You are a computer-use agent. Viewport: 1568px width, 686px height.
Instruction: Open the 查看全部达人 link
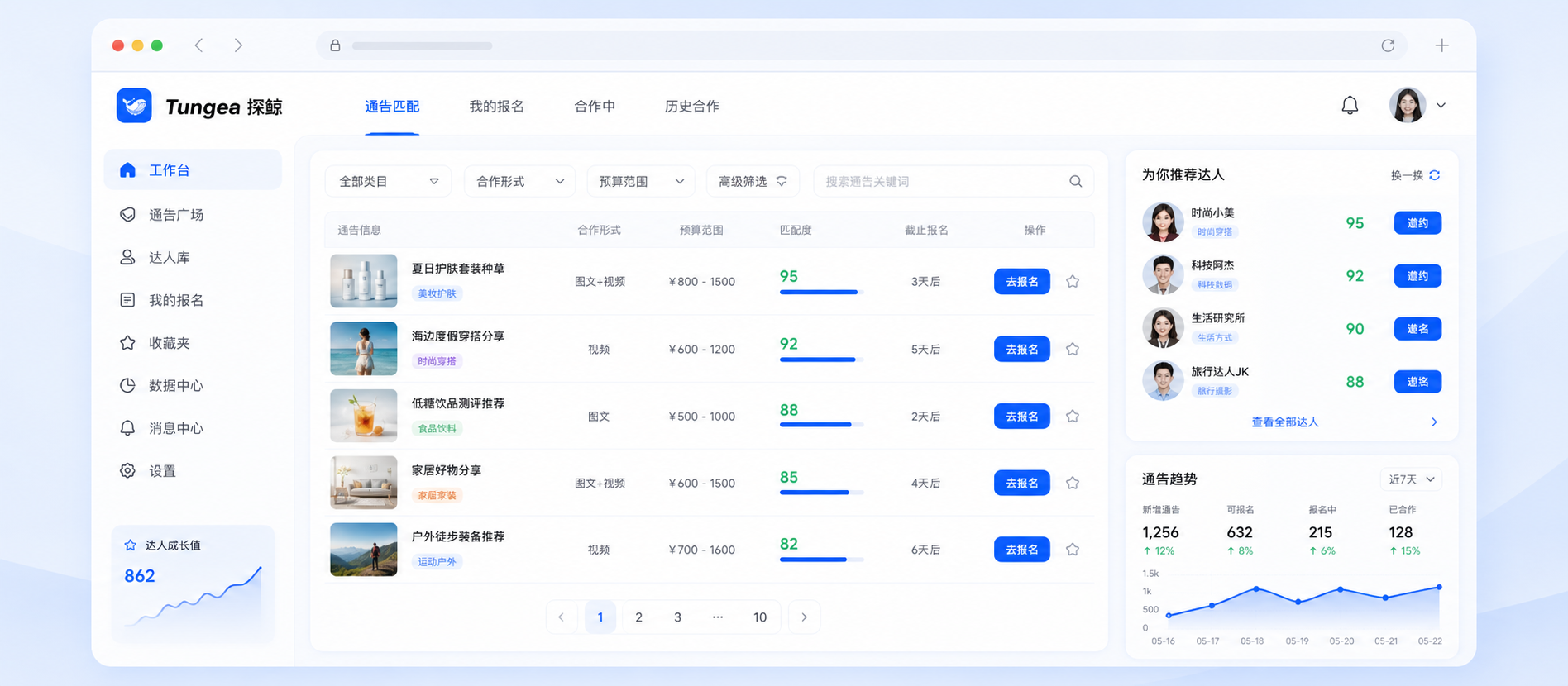1284,422
